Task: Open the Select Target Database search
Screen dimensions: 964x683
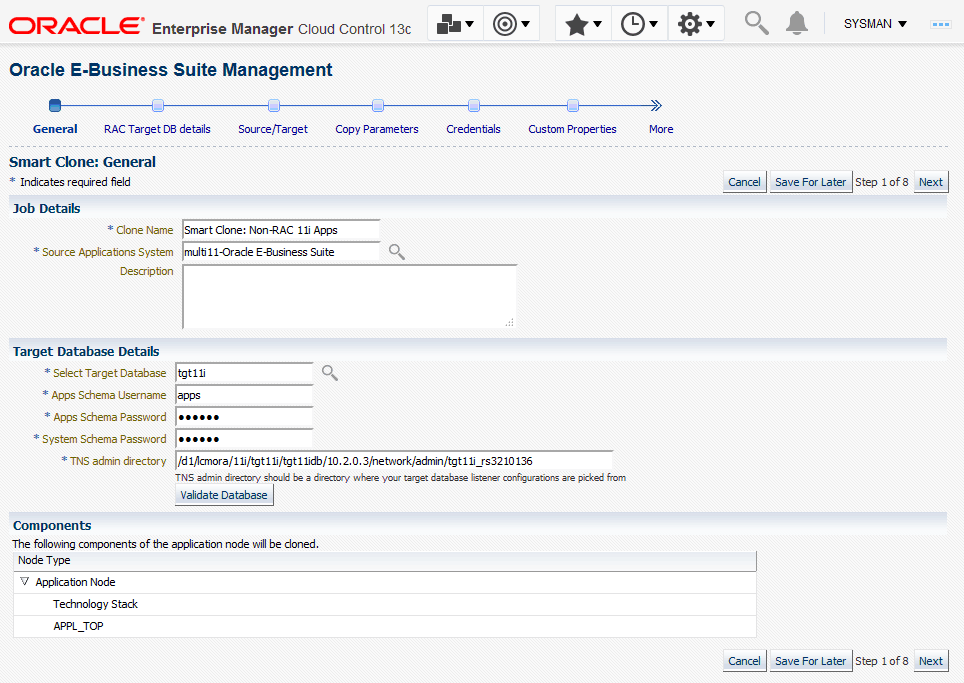Action: pyautogui.click(x=330, y=373)
